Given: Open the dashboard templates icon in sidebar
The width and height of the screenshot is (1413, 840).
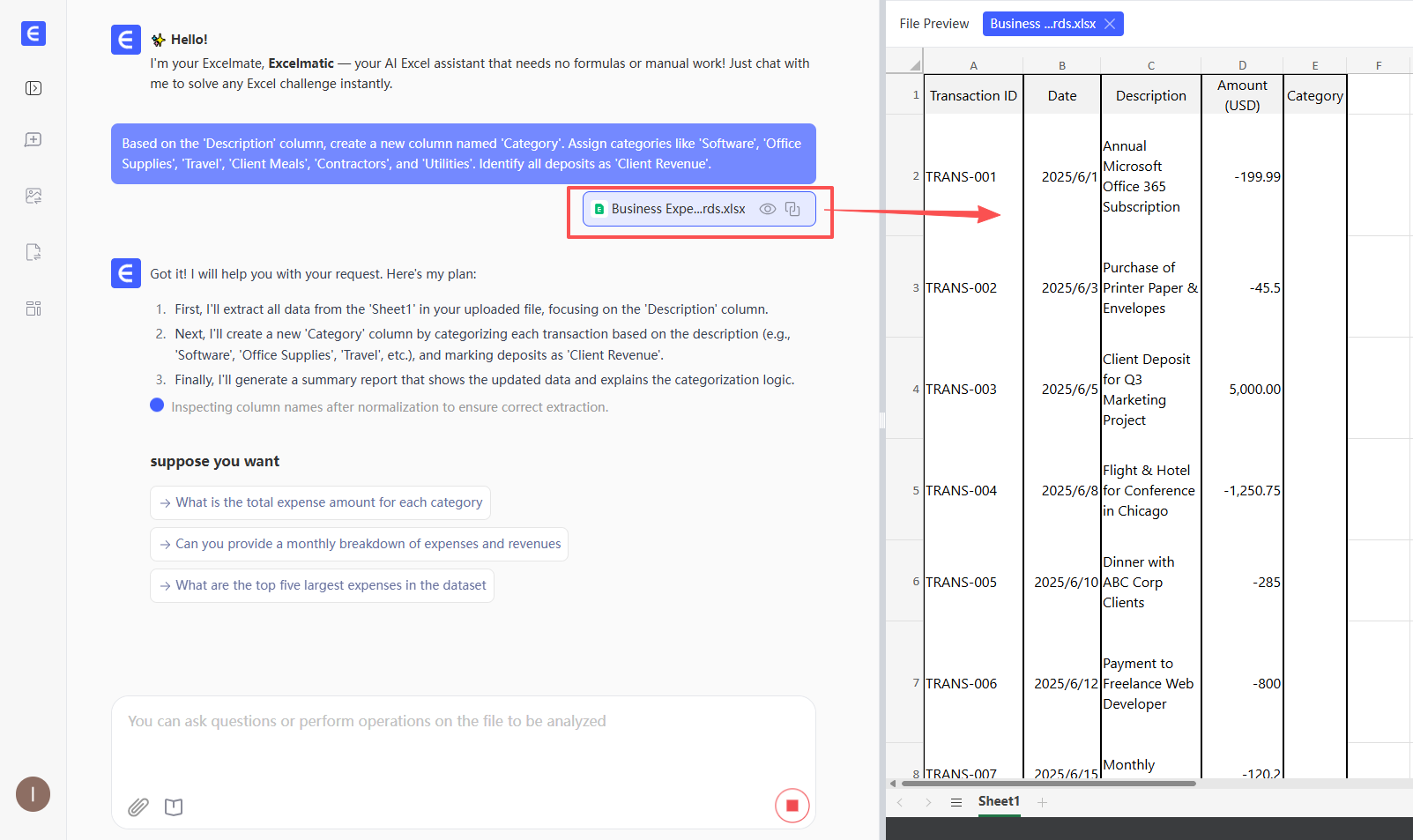Looking at the screenshot, I should coord(33,308).
